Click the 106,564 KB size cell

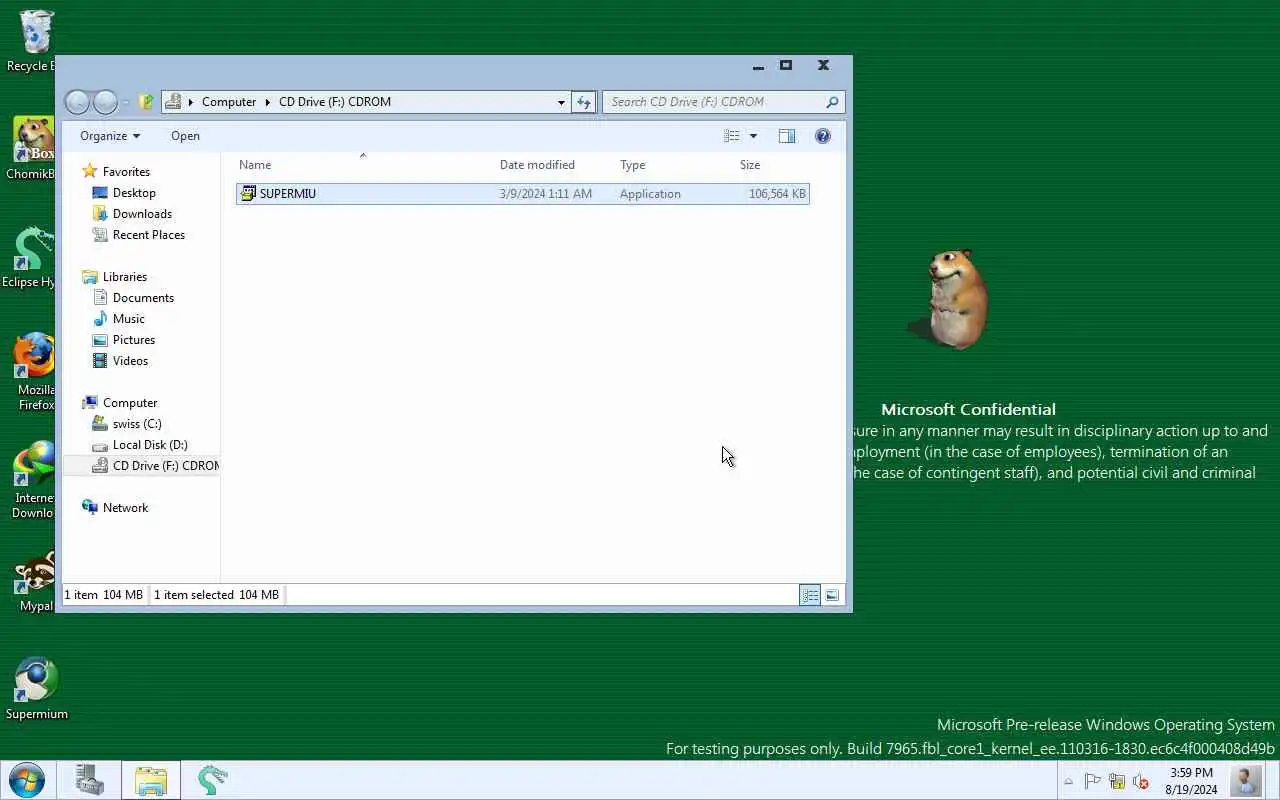click(777, 194)
